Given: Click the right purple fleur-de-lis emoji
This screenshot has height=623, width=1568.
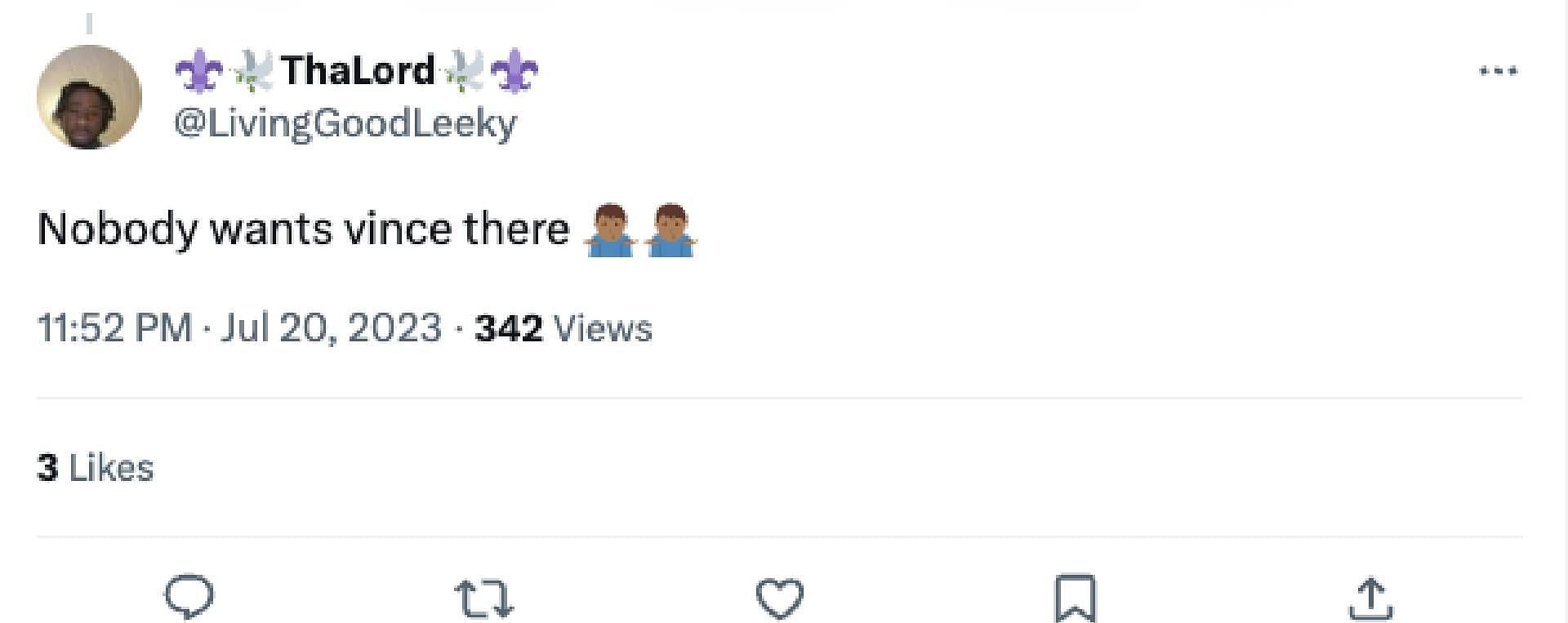Looking at the screenshot, I should point(514,71).
